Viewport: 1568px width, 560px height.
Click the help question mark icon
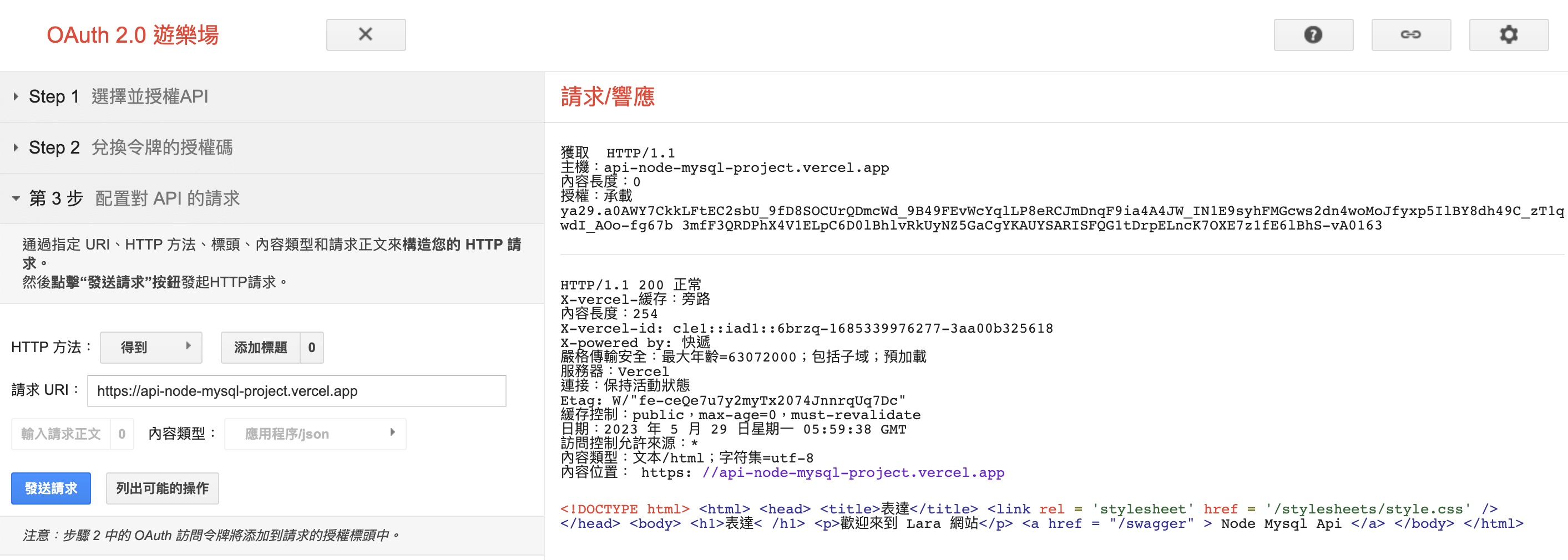(x=1313, y=35)
